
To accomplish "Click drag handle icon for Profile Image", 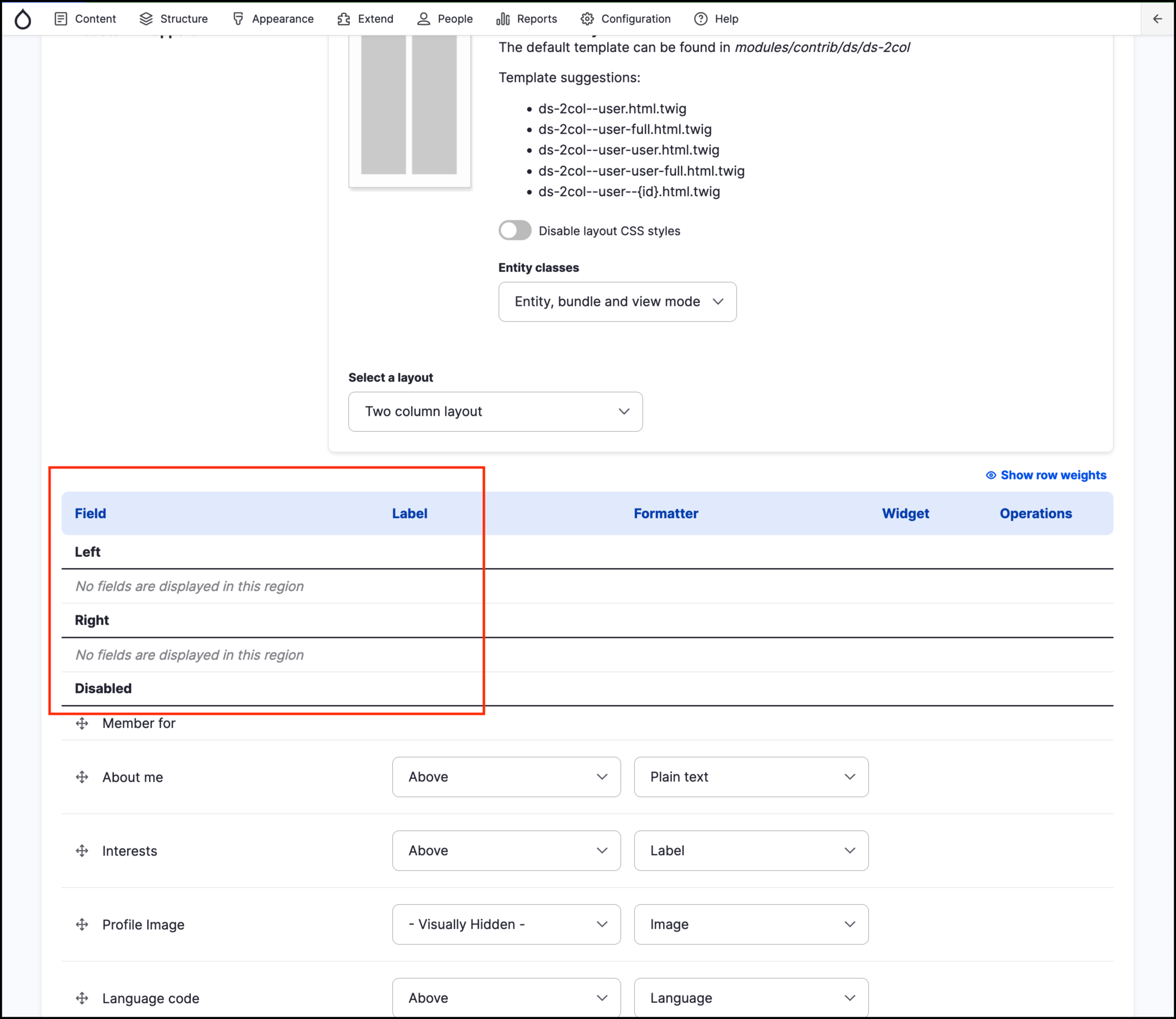I will click(82, 925).
